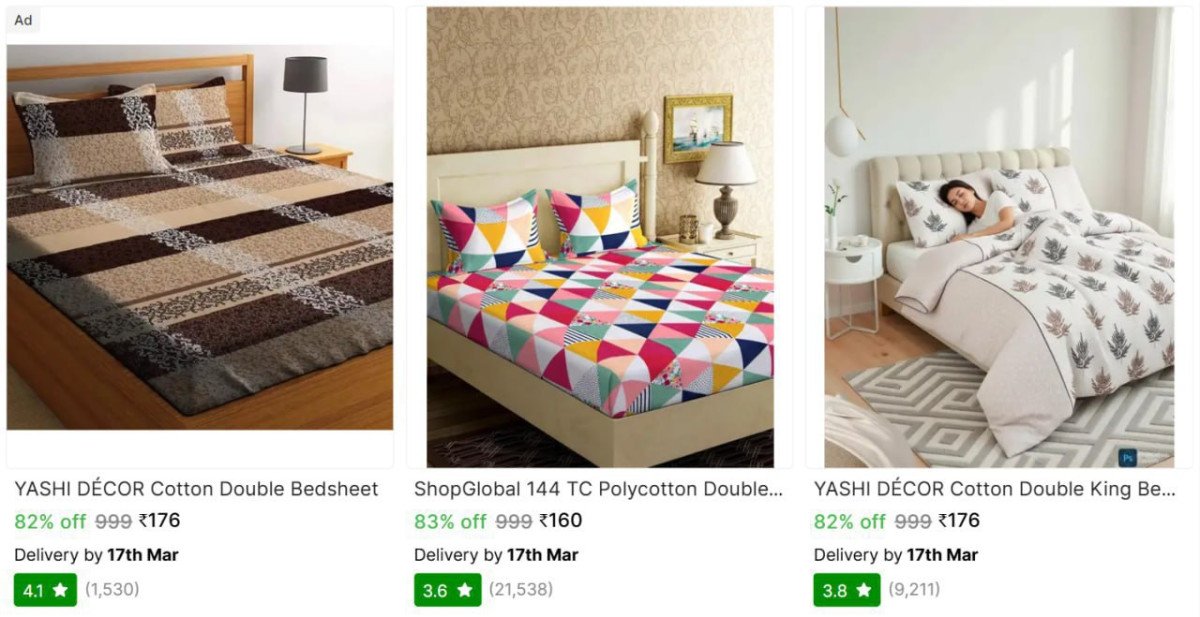Open YASHI DÉCOR Cotton Double King listing
1200x617 pixels.
[995, 489]
